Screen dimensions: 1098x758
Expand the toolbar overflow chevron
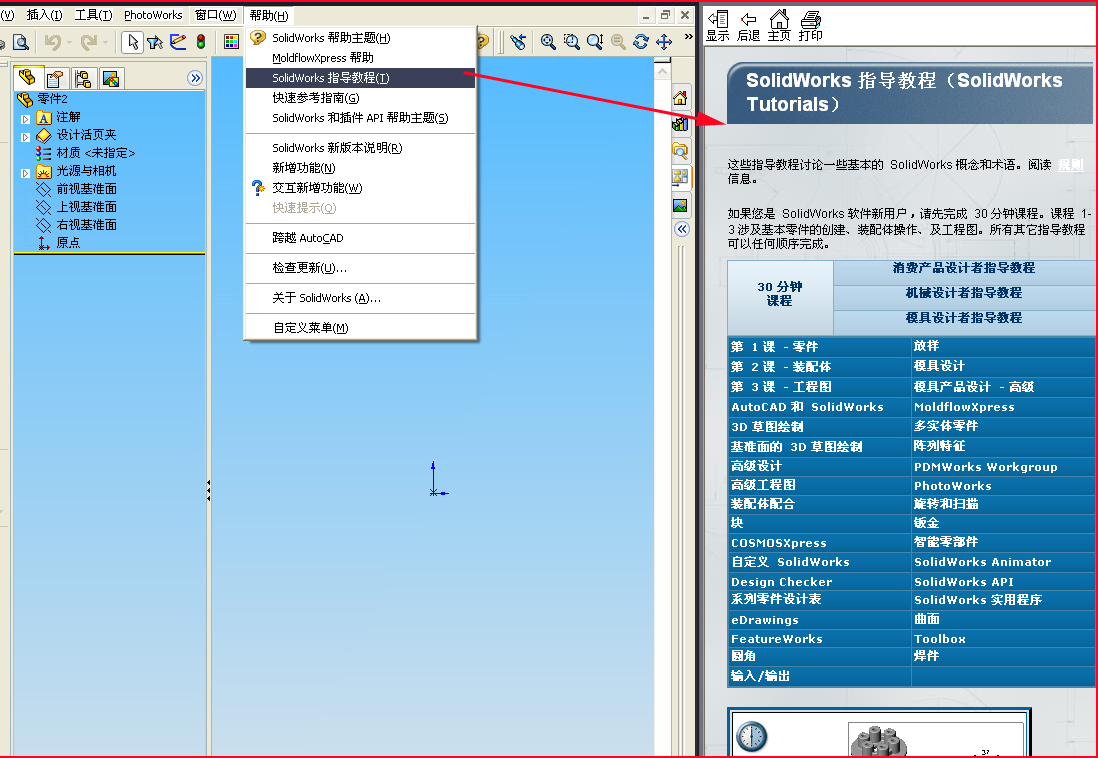tap(688, 36)
